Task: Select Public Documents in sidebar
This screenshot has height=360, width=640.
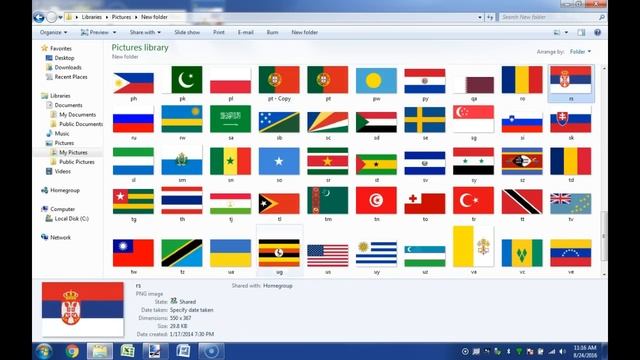Action: point(81,124)
